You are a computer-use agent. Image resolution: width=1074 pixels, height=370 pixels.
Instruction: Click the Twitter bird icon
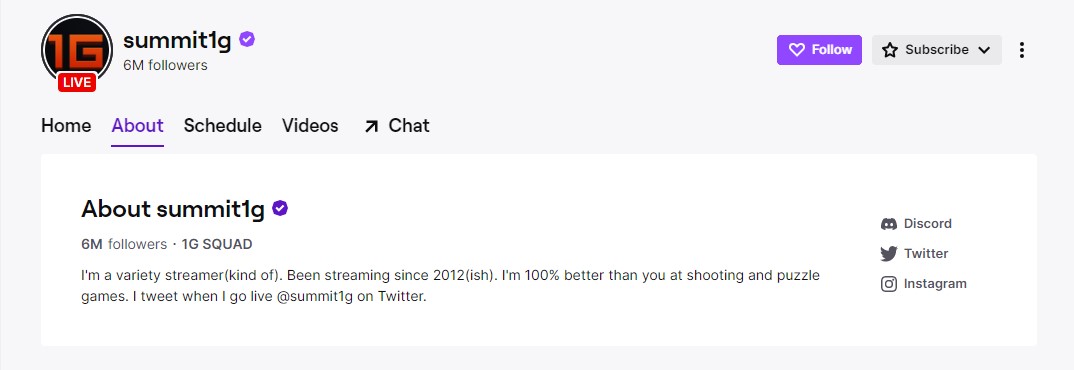point(888,254)
